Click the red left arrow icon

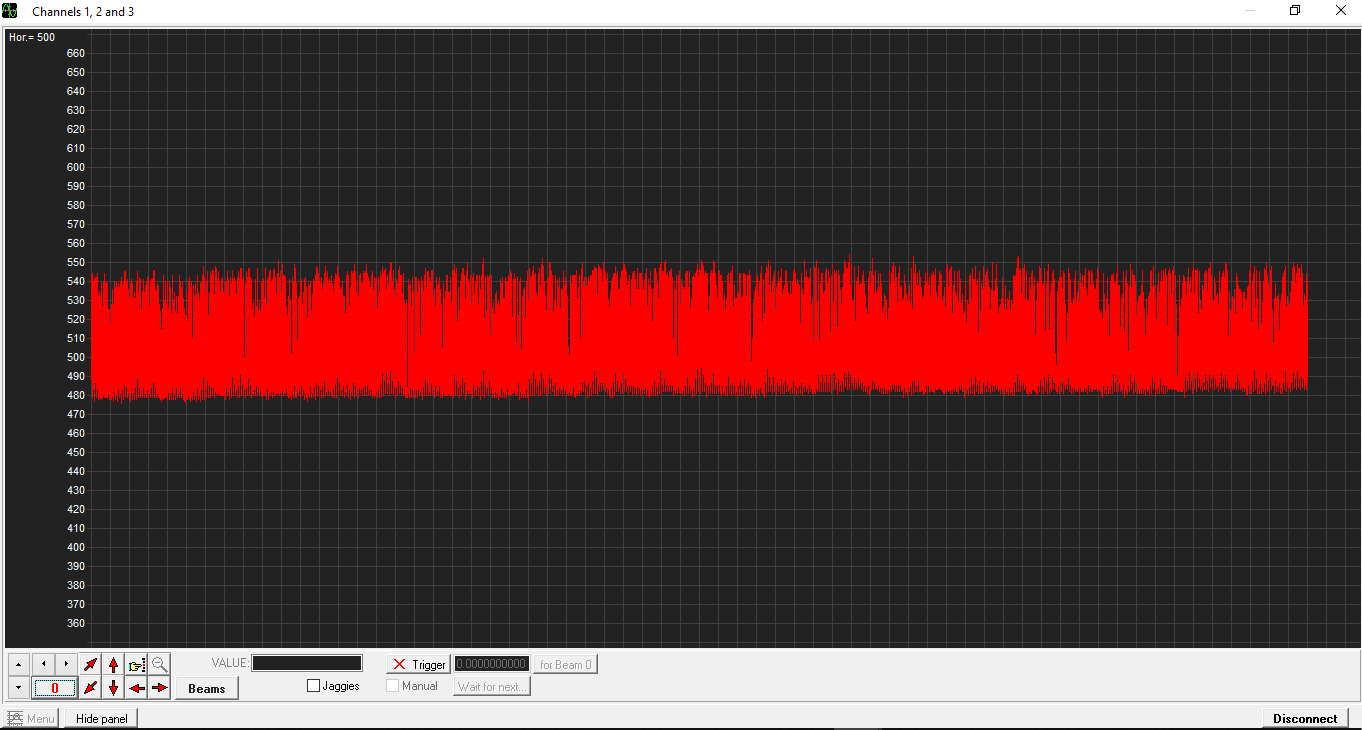[137, 688]
